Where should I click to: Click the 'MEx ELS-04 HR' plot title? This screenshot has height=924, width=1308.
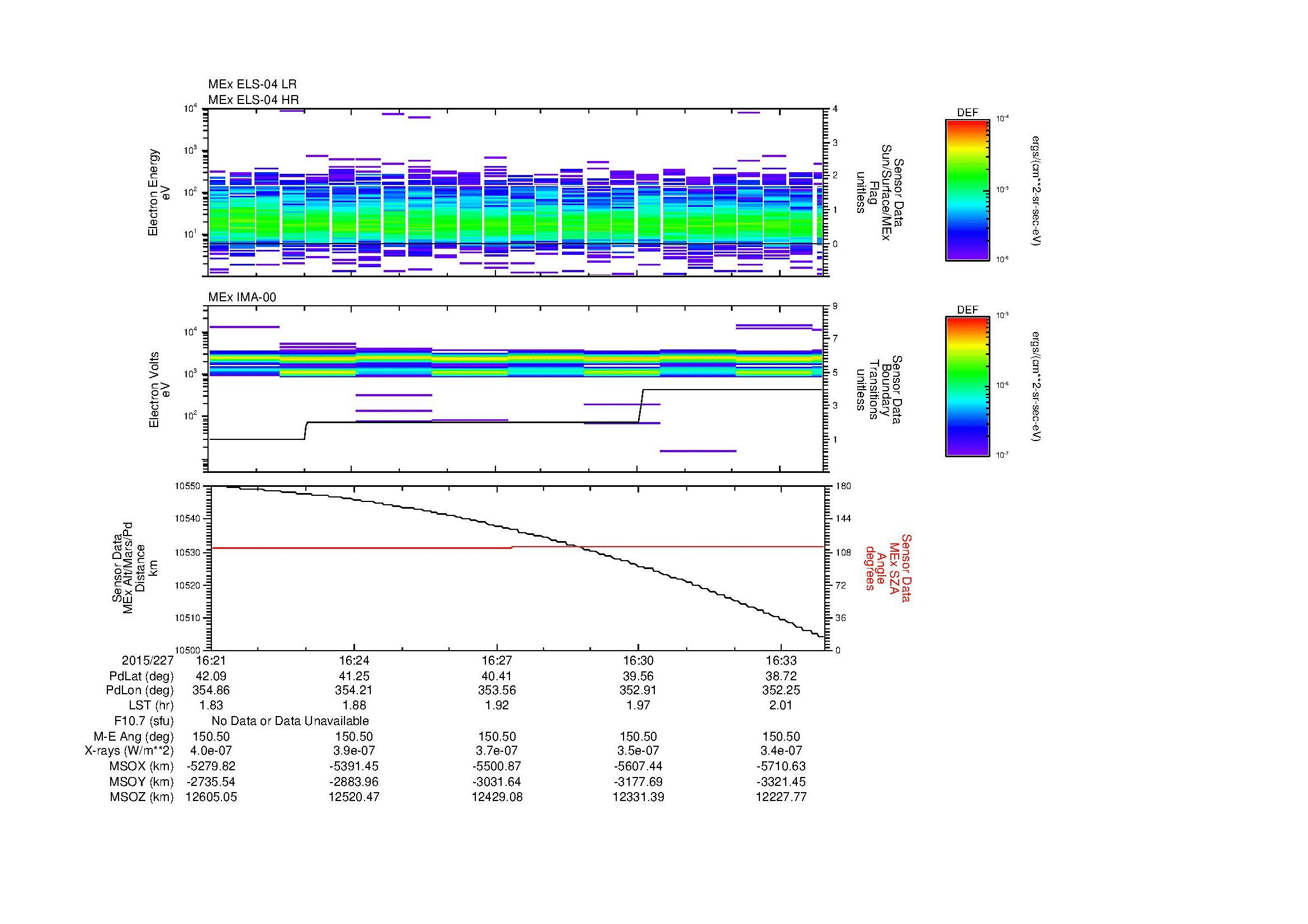(x=253, y=99)
